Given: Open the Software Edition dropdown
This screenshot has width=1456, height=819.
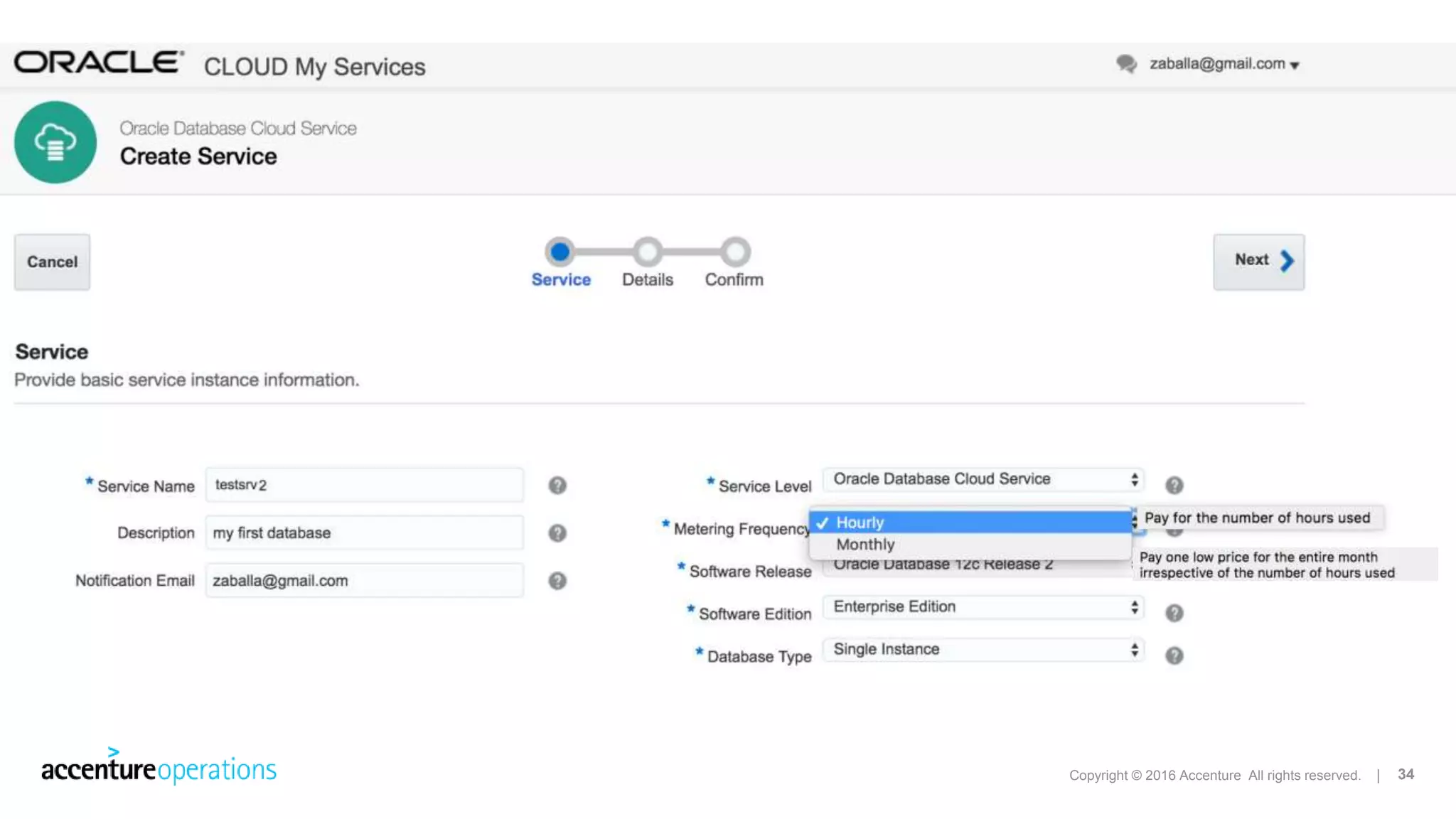Looking at the screenshot, I should pos(983,607).
